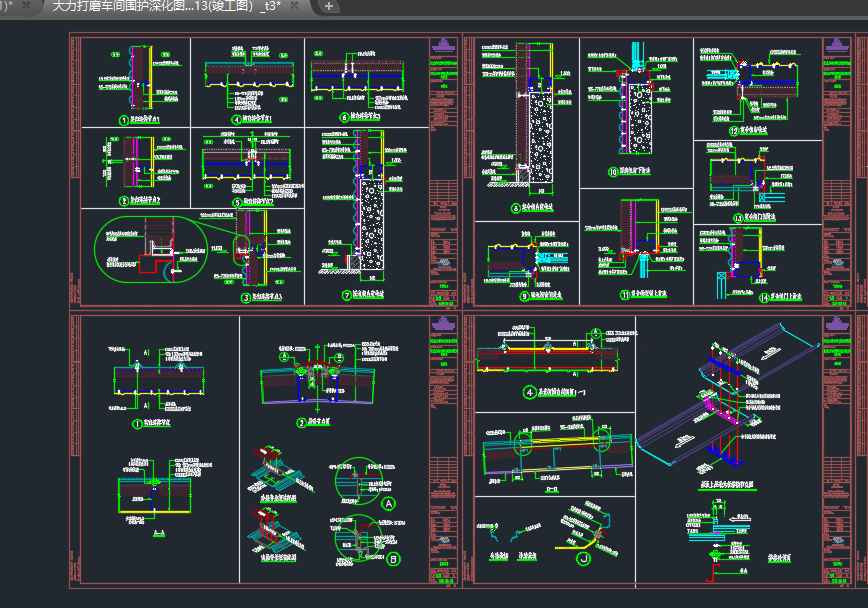Pick the circled number 10 detail marker
The height and width of the screenshot is (608, 868).
click(613, 172)
